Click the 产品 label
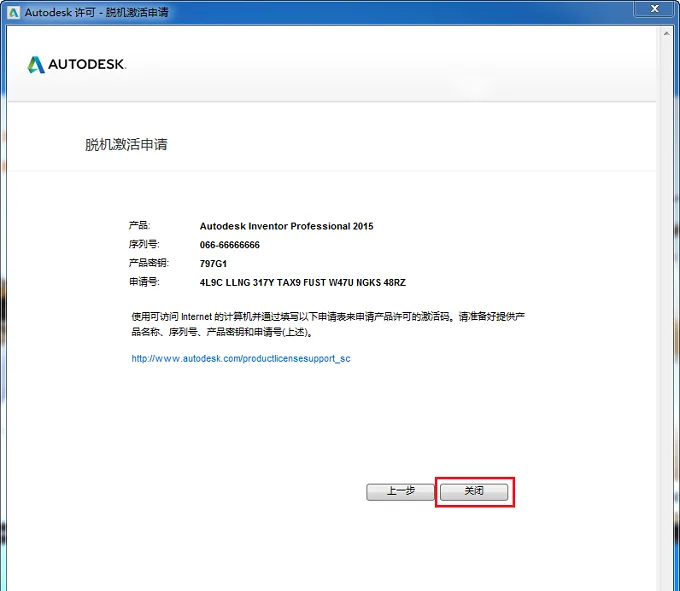Image resolution: width=680 pixels, height=591 pixels. pos(139,225)
